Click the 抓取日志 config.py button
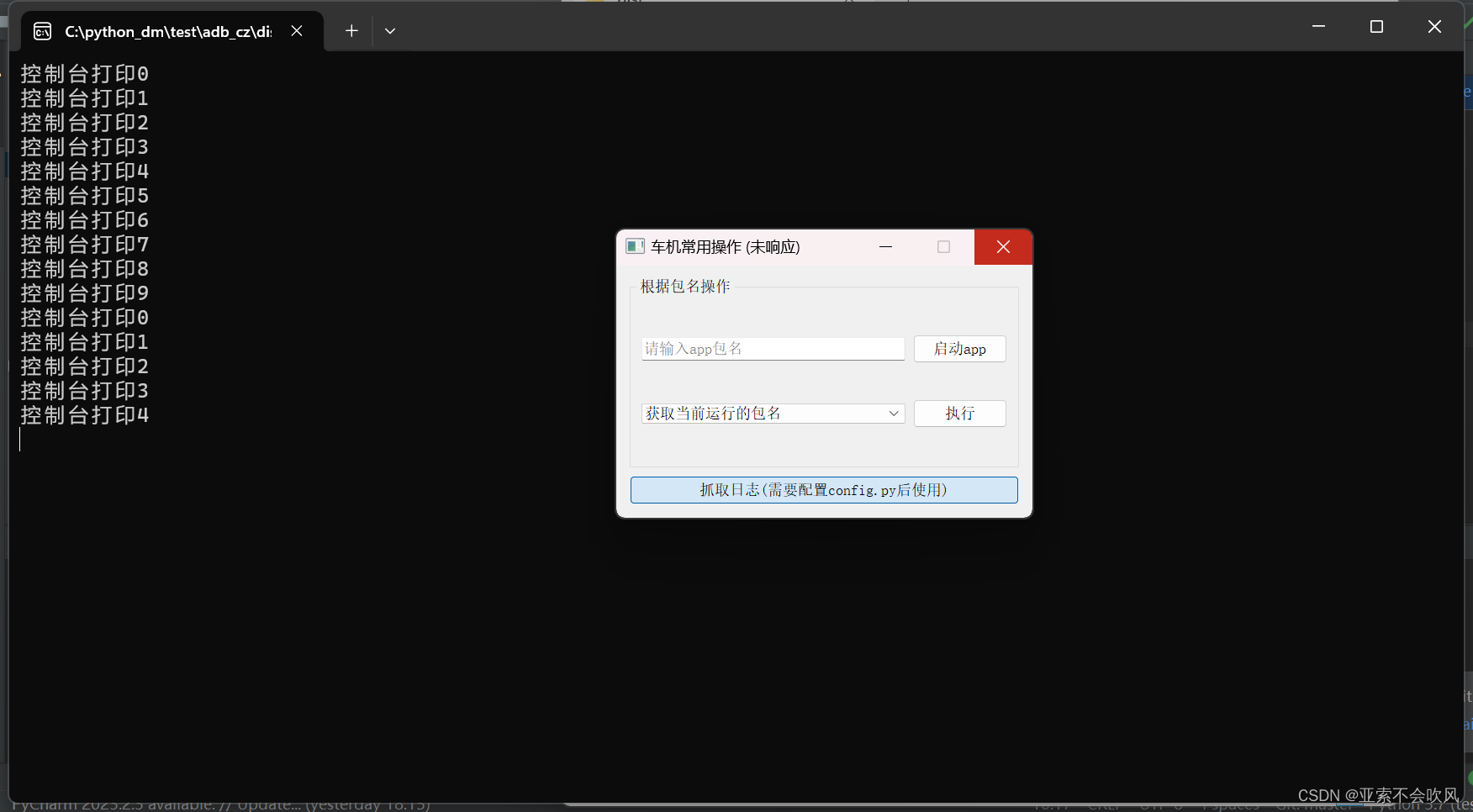This screenshot has height=812, width=1473. [824, 490]
